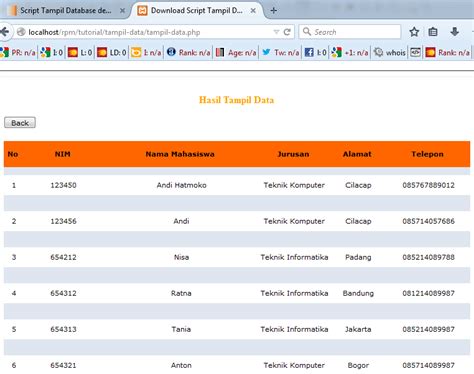Select the address Bandung
Screen dimensions: 474x374
tap(358, 293)
